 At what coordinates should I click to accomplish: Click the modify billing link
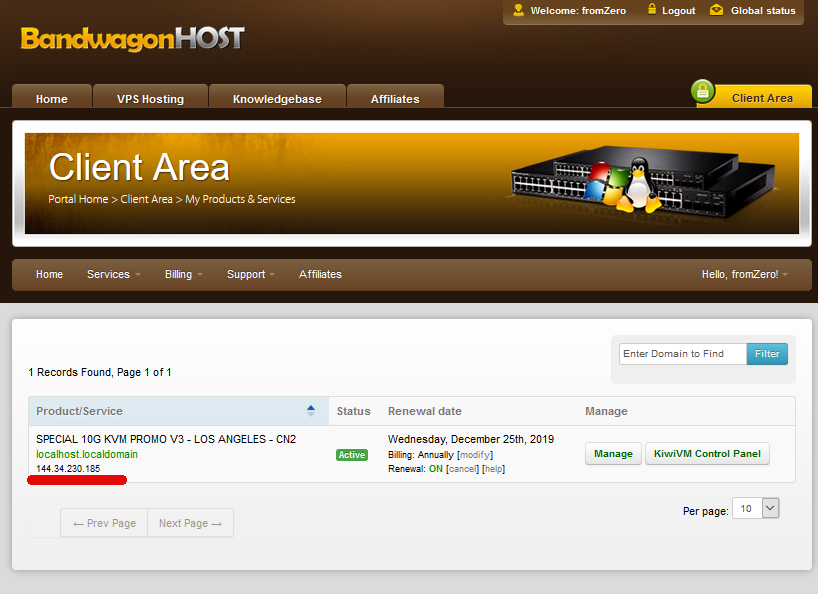point(475,455)
